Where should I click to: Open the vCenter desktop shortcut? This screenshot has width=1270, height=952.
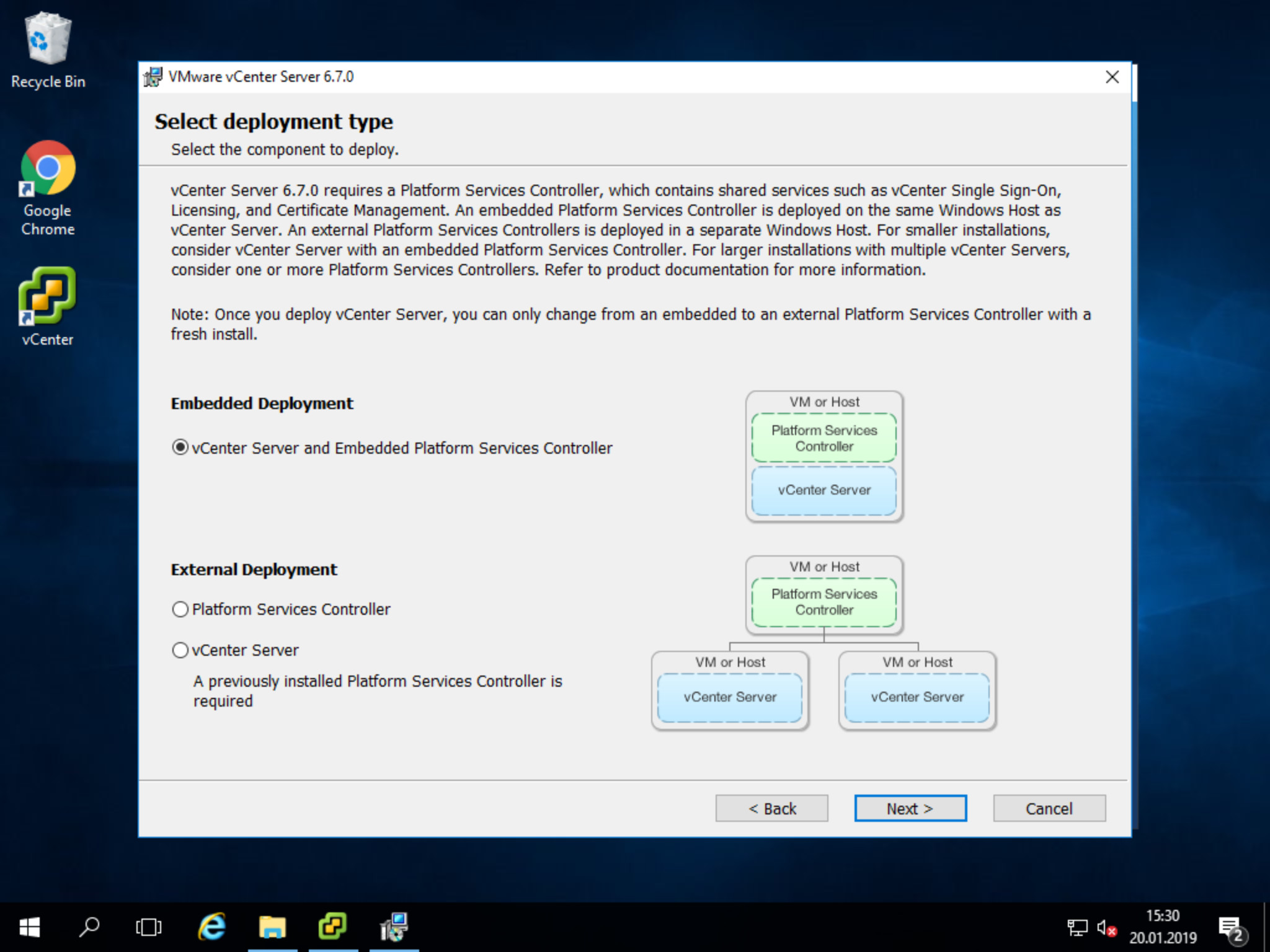pyautogui.click(x=48, y=305)
